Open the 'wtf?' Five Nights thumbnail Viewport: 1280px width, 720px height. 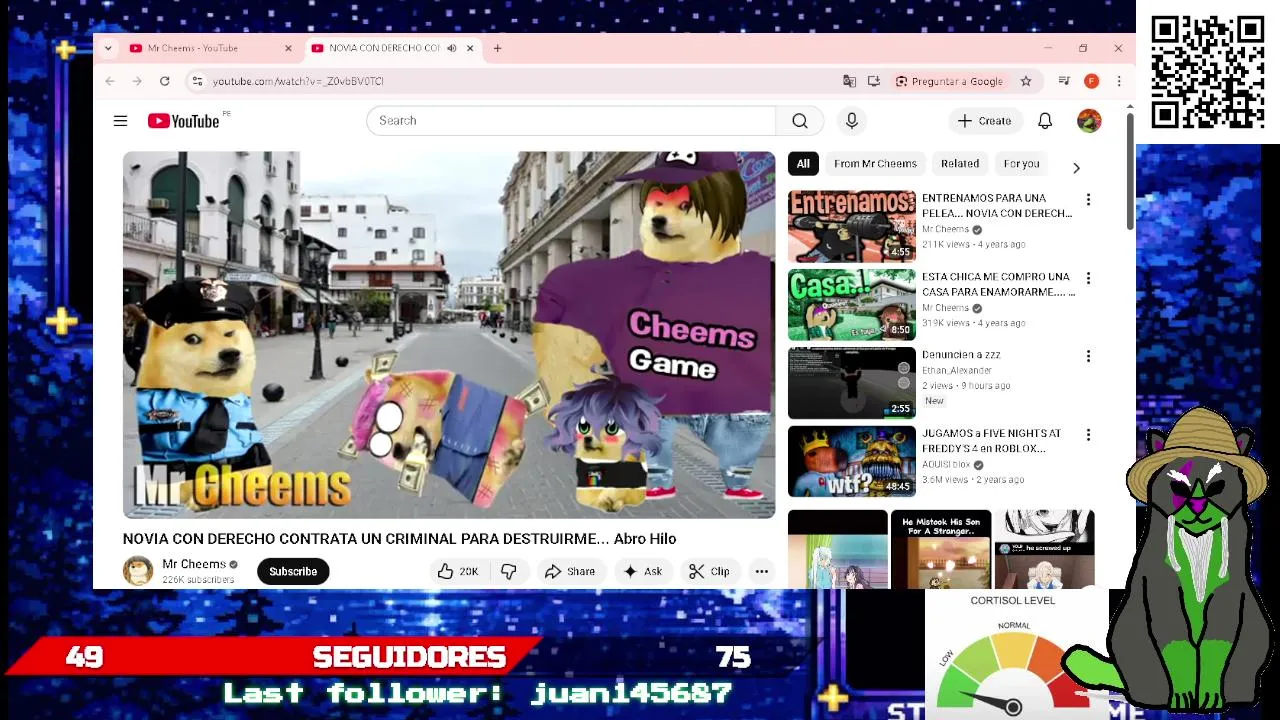coord(852,462)
